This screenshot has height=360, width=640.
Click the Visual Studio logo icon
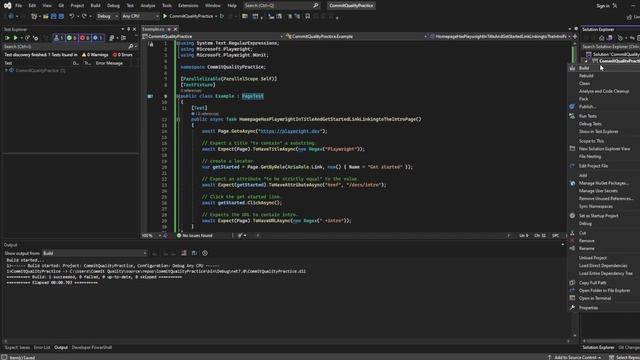(x=7, y=6)
